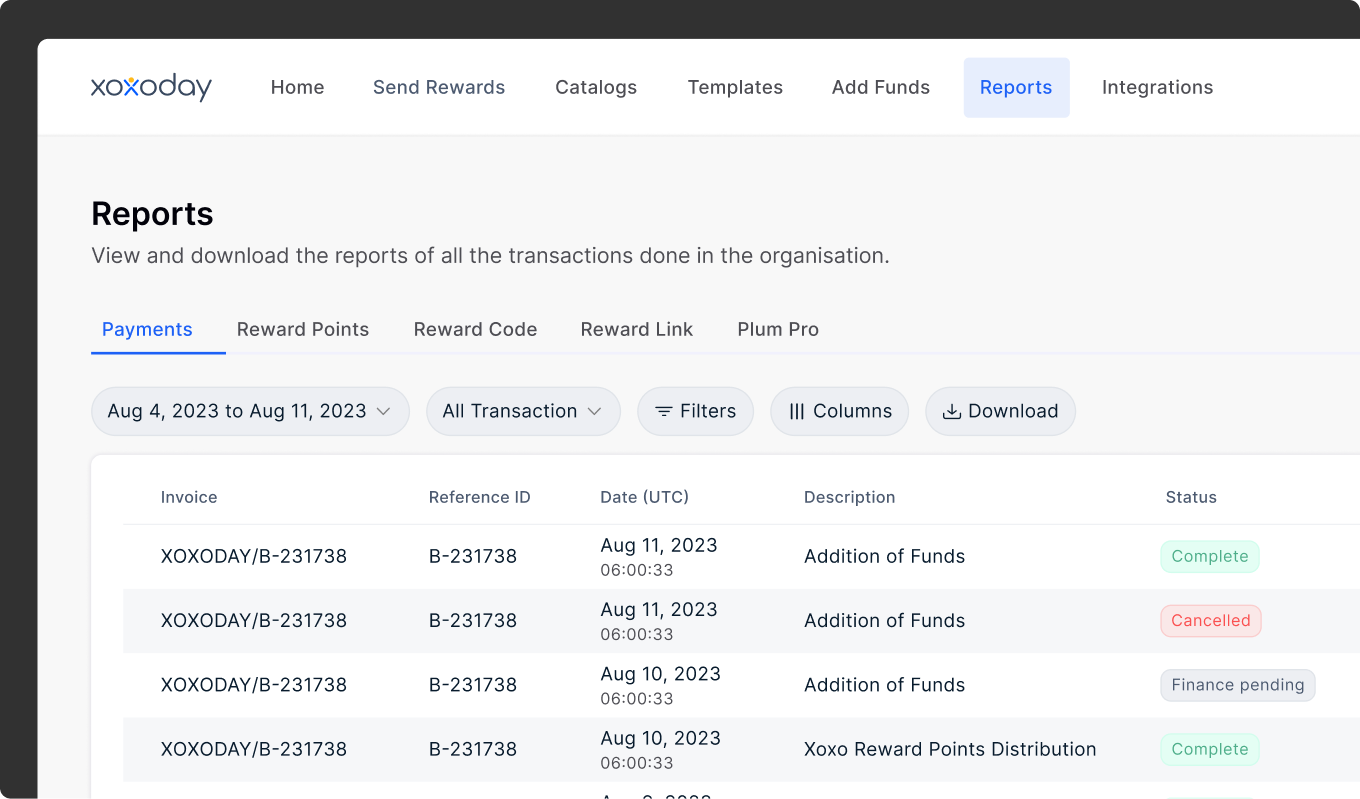Image resolution: width=1360 pixels, height=799 pixels.
Task: Switch to the Plum Pro tab
Action: point(778,329)
